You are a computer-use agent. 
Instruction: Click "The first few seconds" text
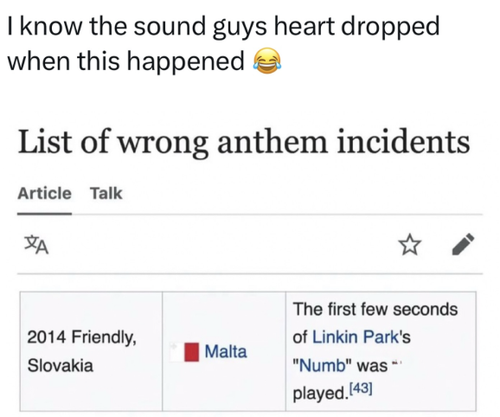point(375,309)
